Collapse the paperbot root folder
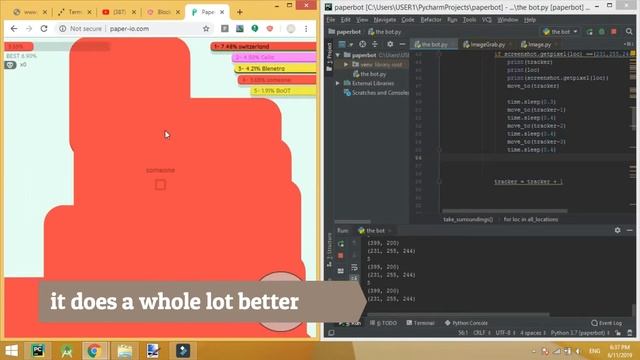 coord(338,55)
